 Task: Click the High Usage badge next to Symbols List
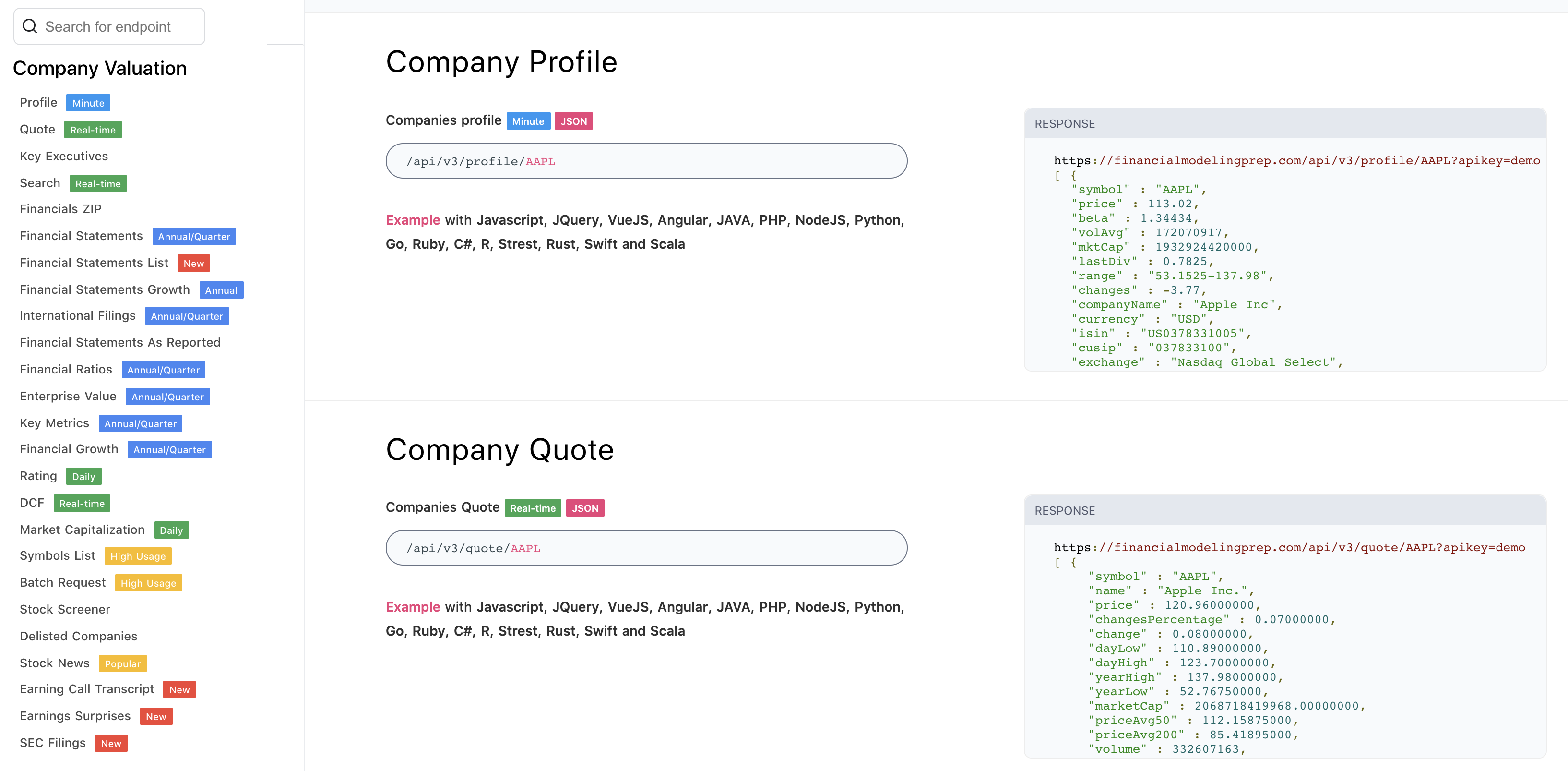point(138,556)
